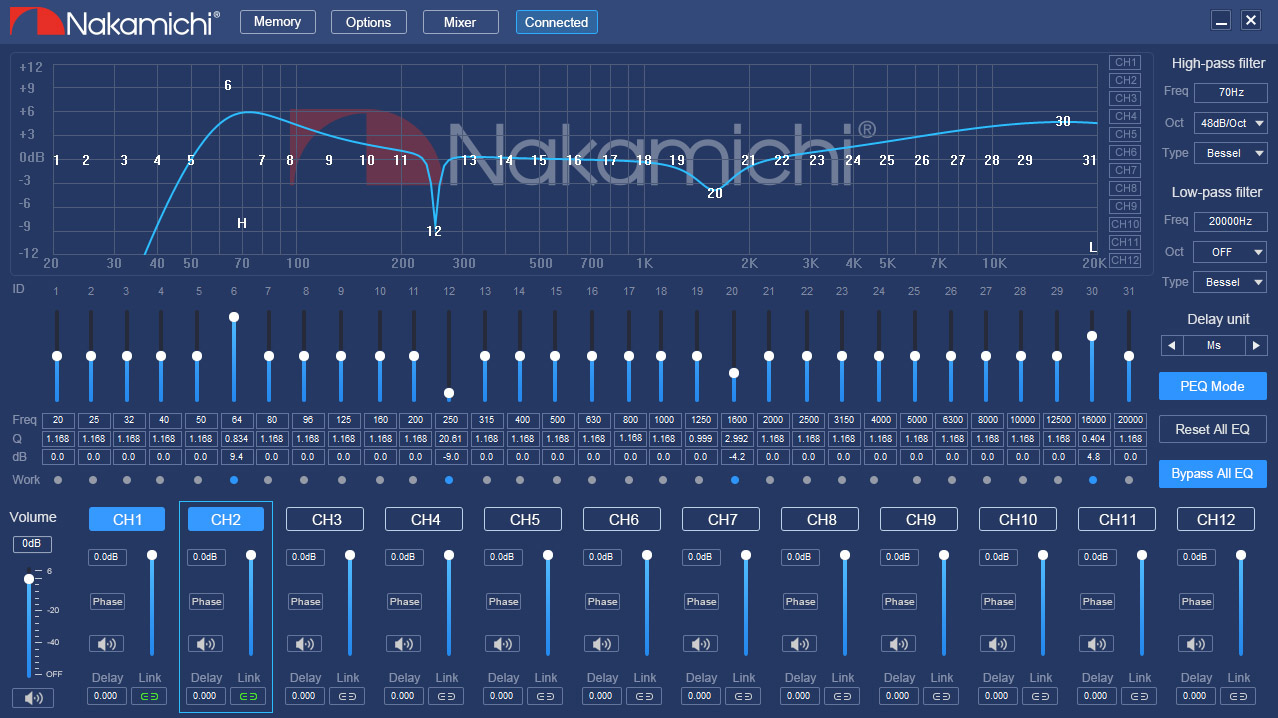1278x718 pixels.
Task: Click CH4 gain 0.0dB field
Action: [404, 557]
